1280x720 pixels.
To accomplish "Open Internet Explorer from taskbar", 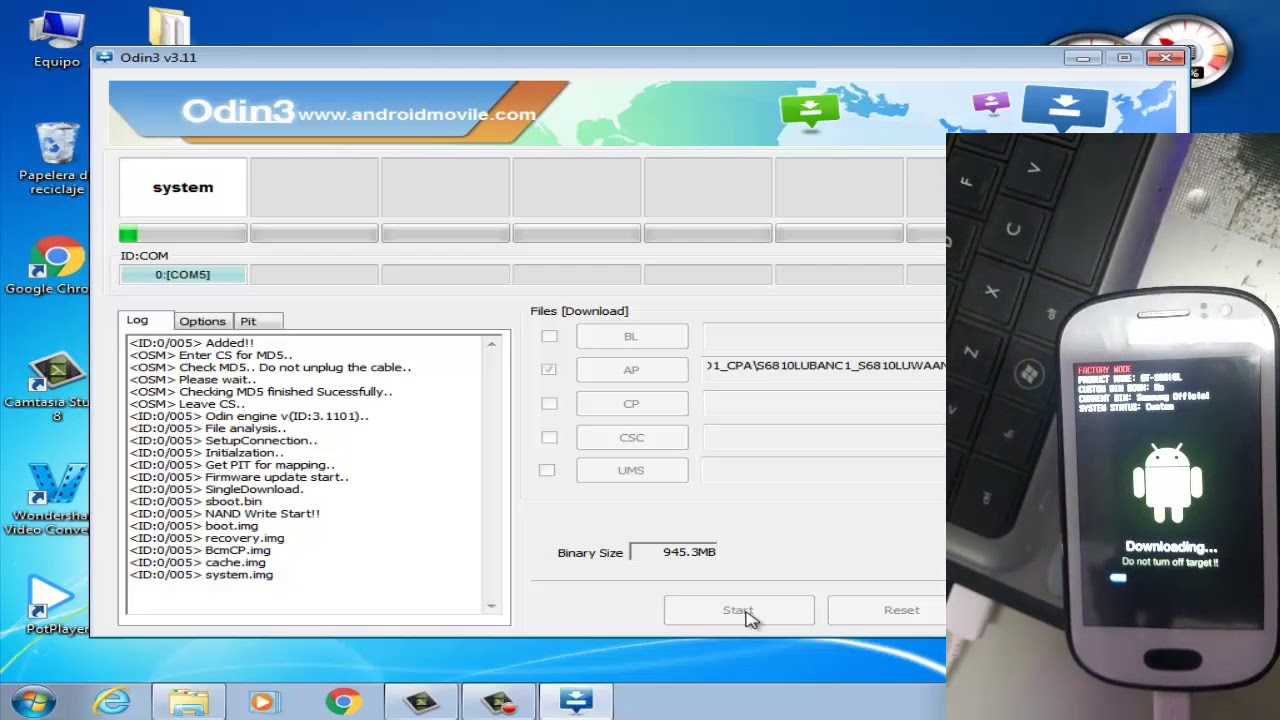I will coord(112,702).
